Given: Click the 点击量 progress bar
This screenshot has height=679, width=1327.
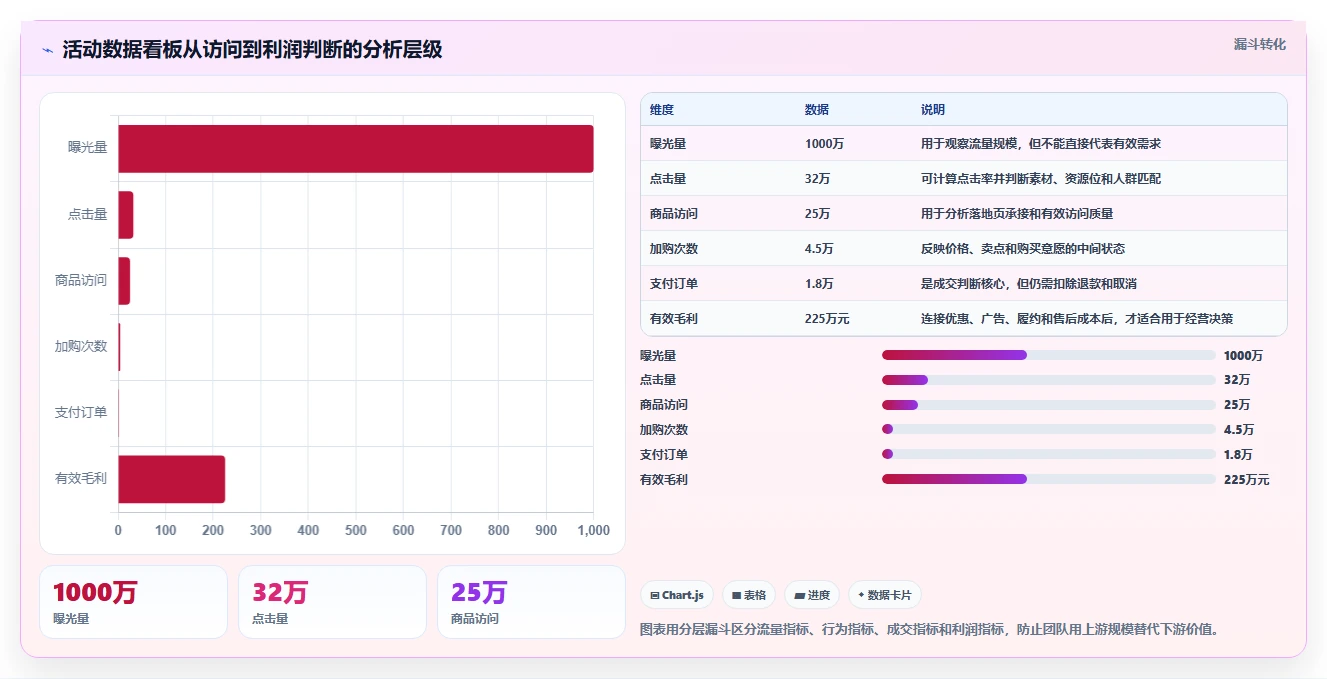Looking at the screenshot, I should pyautogui.click(x=1048, y=380).
